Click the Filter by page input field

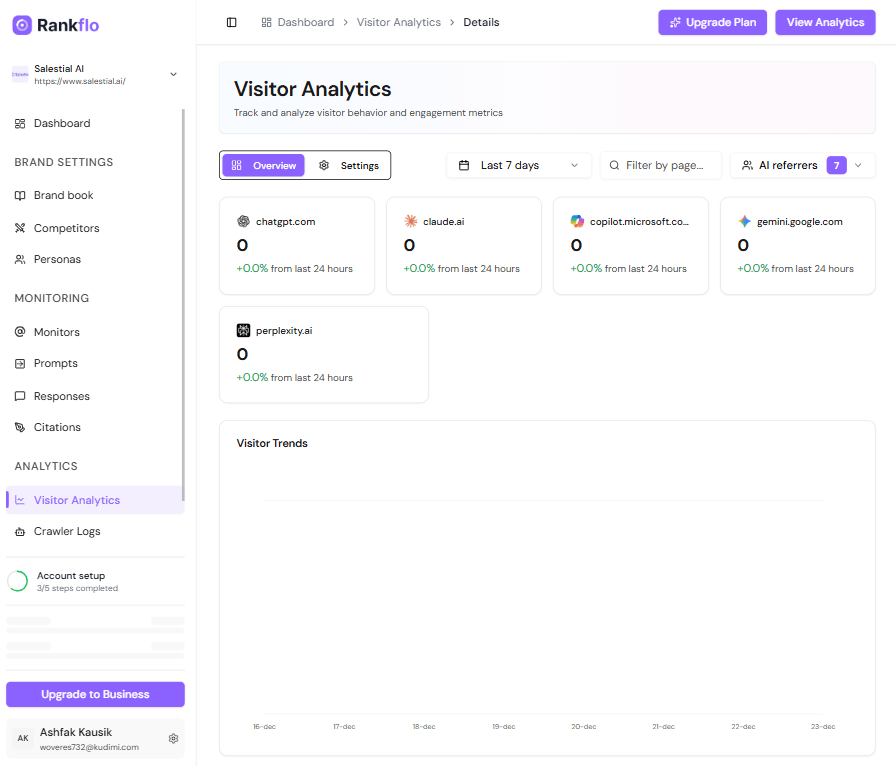point(661,165)
